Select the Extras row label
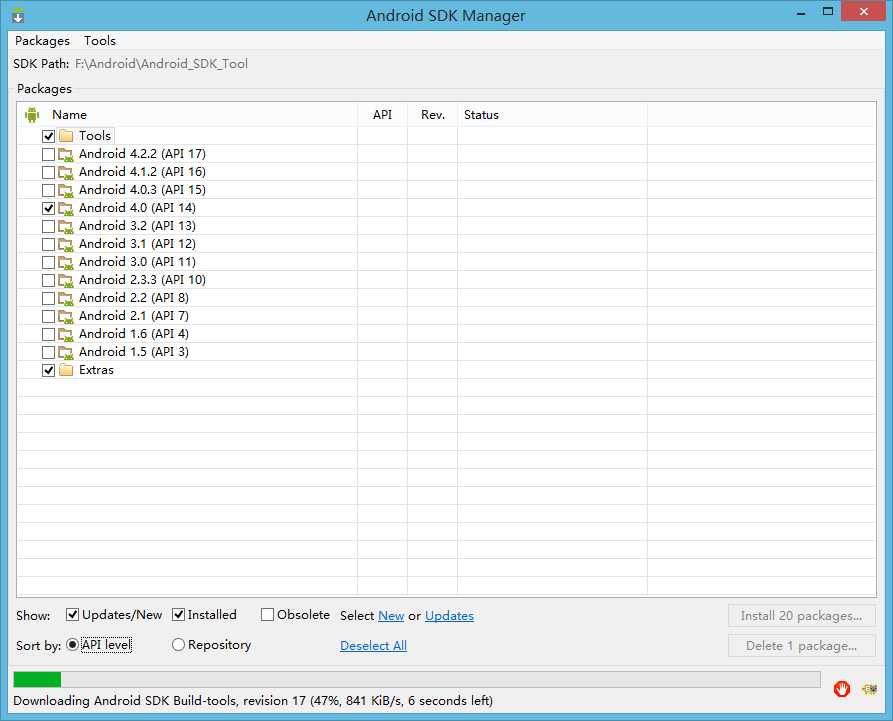The width and height of the screenshot is (893, 721). click(x=96, y=370)
